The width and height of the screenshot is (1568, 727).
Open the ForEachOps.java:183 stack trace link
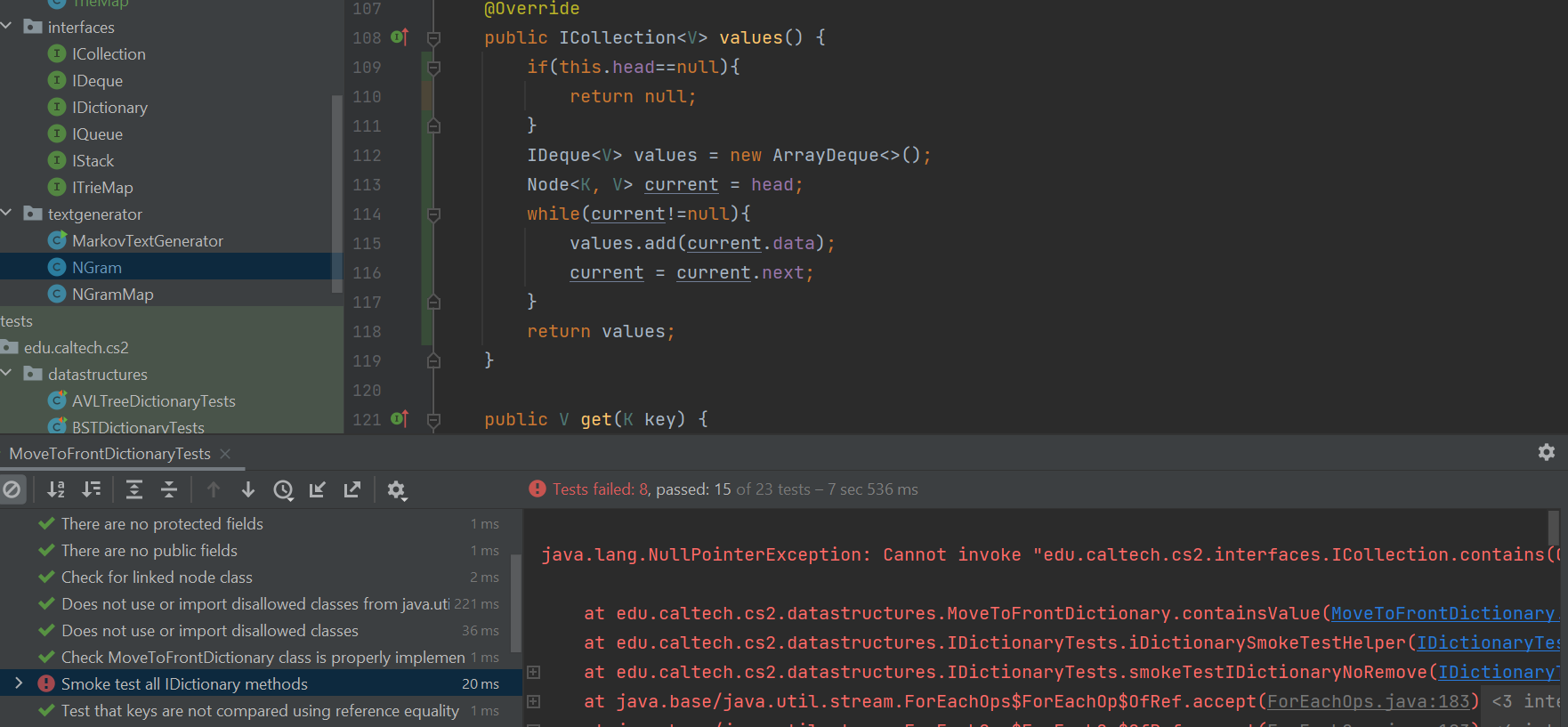(x=1368, y=701)
